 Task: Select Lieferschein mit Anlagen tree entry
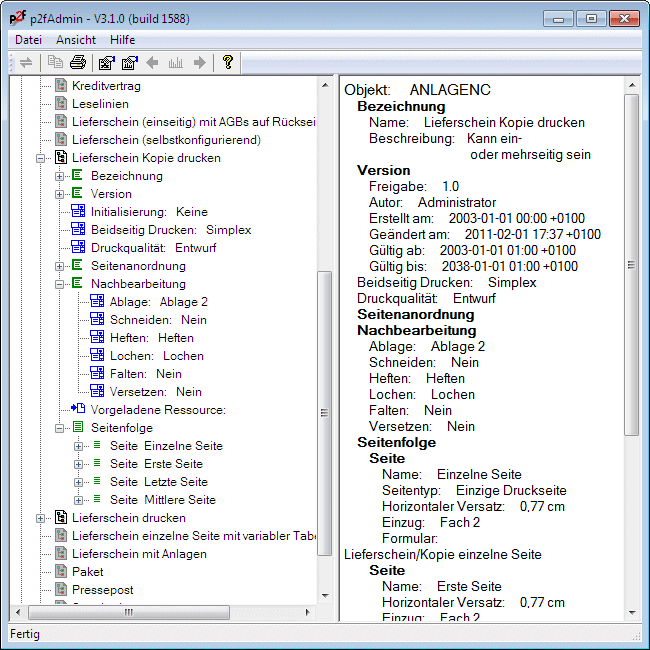click(139, 554)
